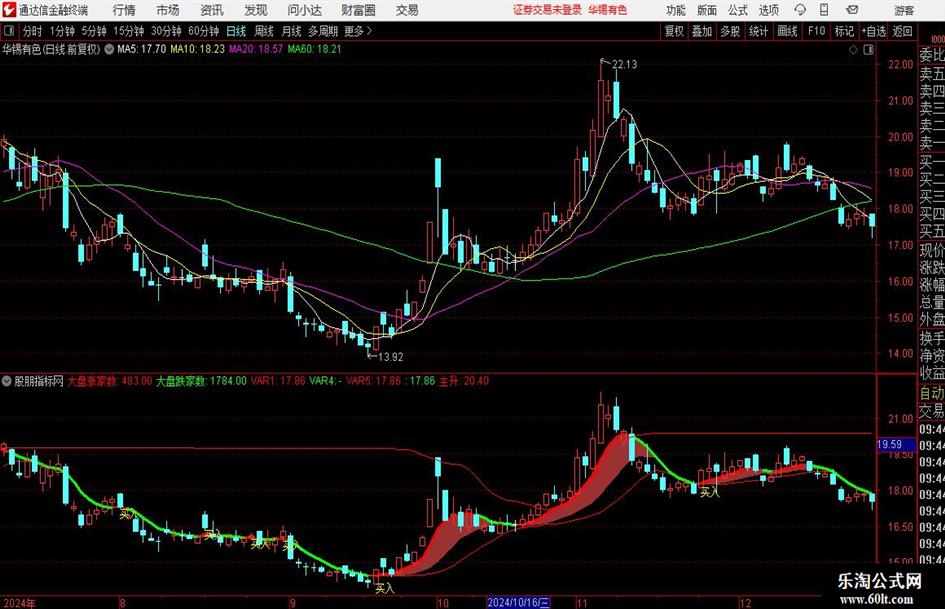Switch to 周线 weekly period
Viewport: 945px width, 609px height.
click(x=263, y=31)
